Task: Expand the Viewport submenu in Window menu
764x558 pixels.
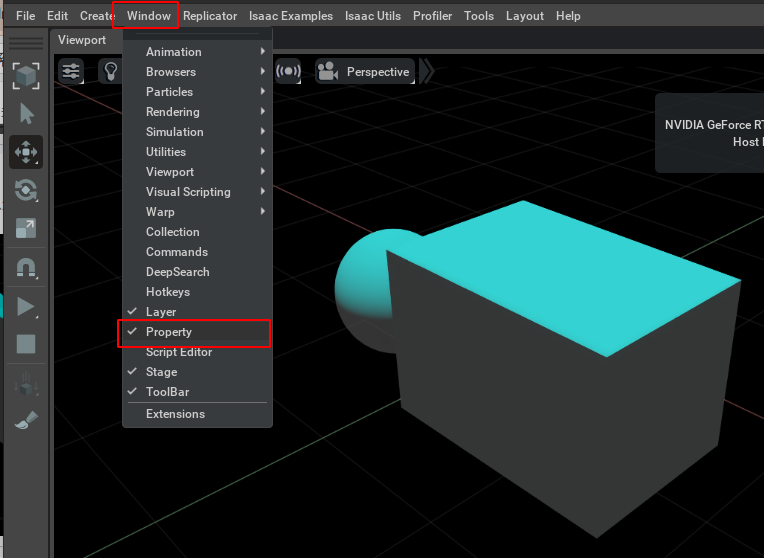Action: click(x=197, y=172)
